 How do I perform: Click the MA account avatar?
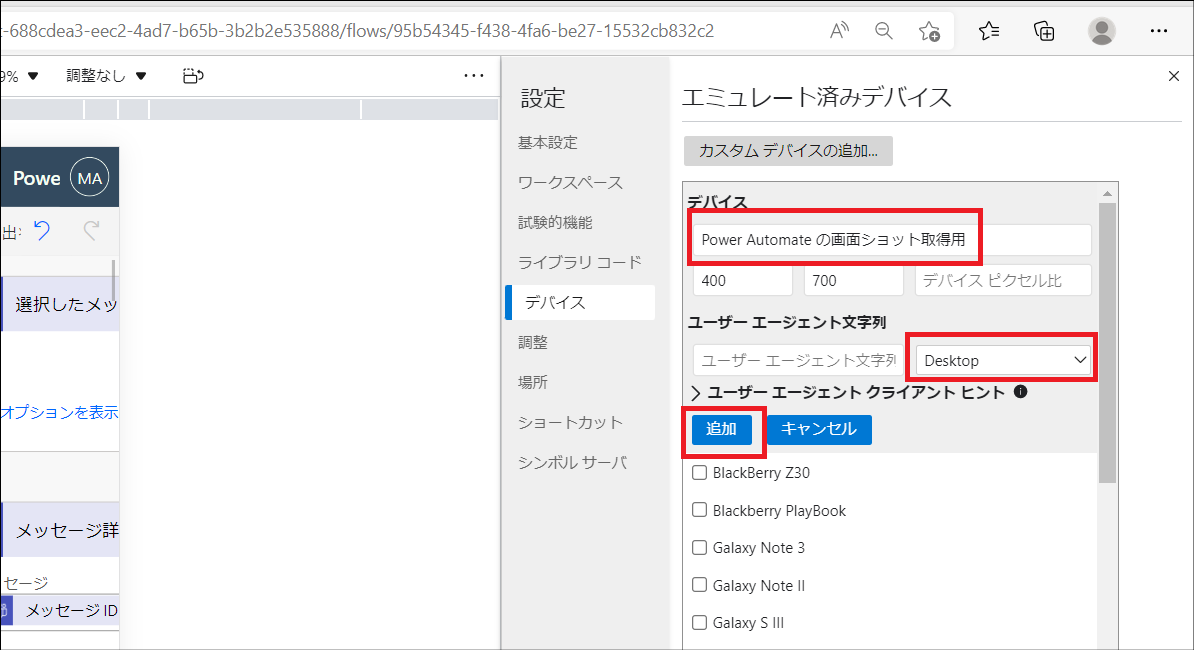90,178
